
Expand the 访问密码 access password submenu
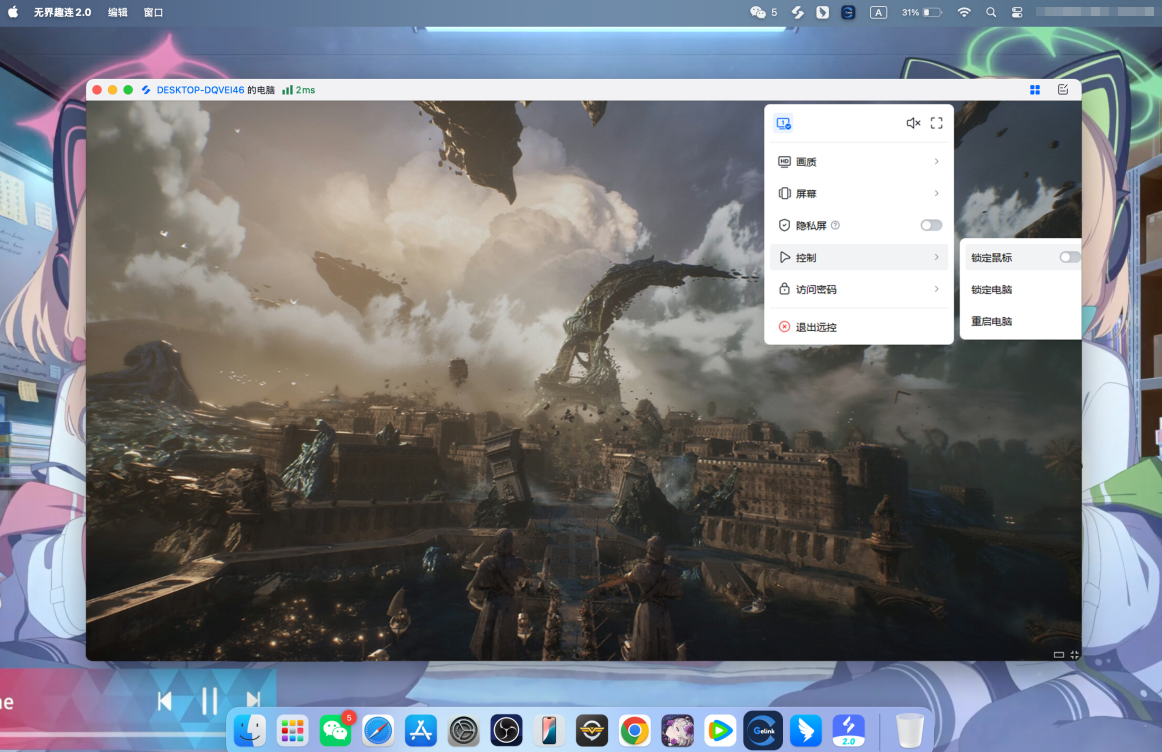pyautogui.click(x=859, y=290)
